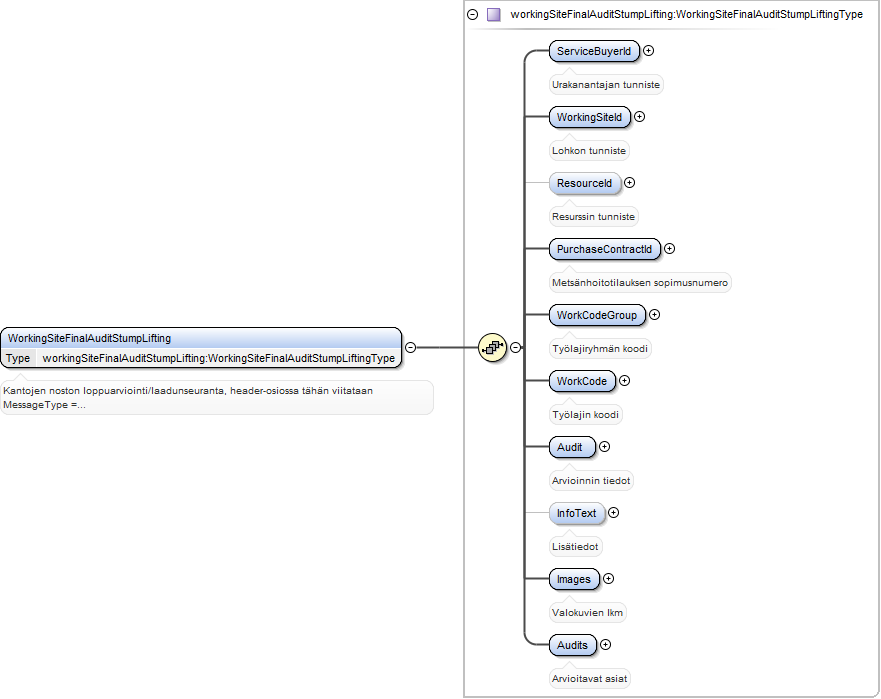The image size is (881, 699).
Task: Expand the Images element
Action: pos(608,579)
